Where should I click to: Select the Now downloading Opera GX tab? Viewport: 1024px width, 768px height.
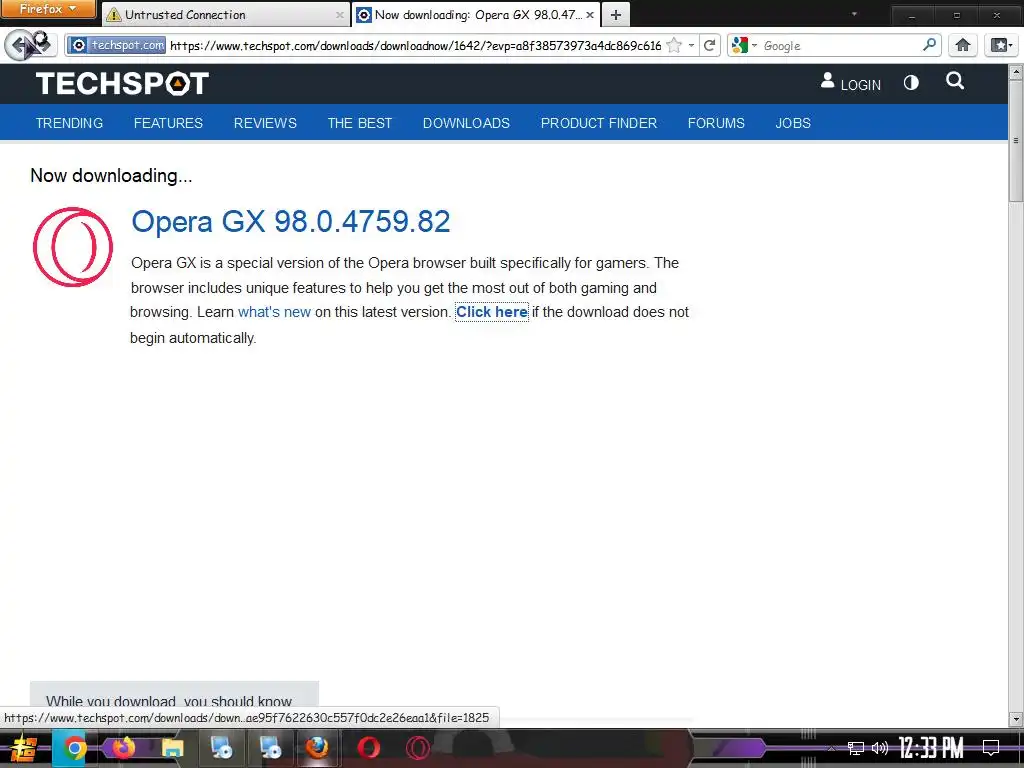(x=475, y=14)
